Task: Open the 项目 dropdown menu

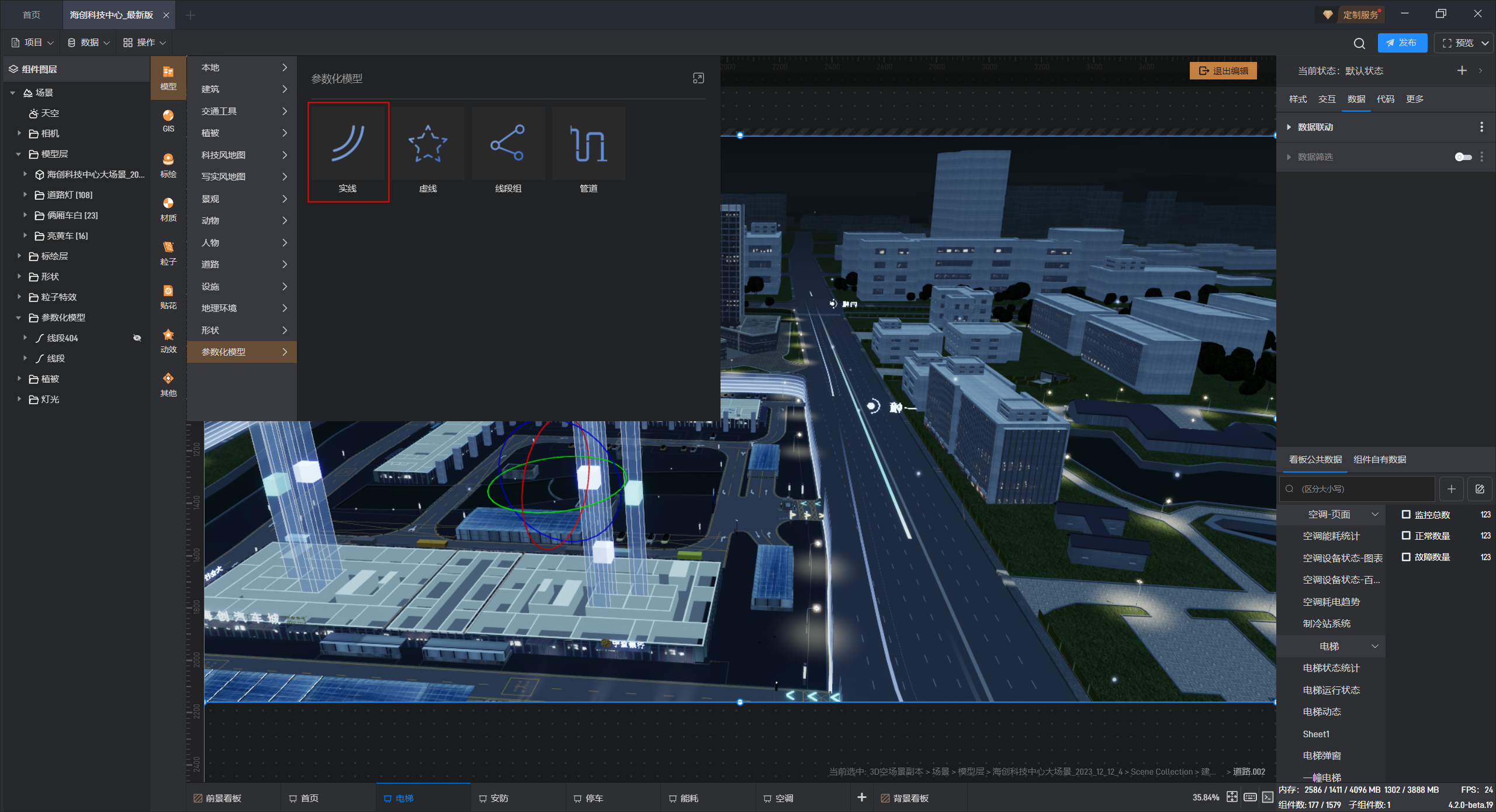Action: [x=33, y=43]
